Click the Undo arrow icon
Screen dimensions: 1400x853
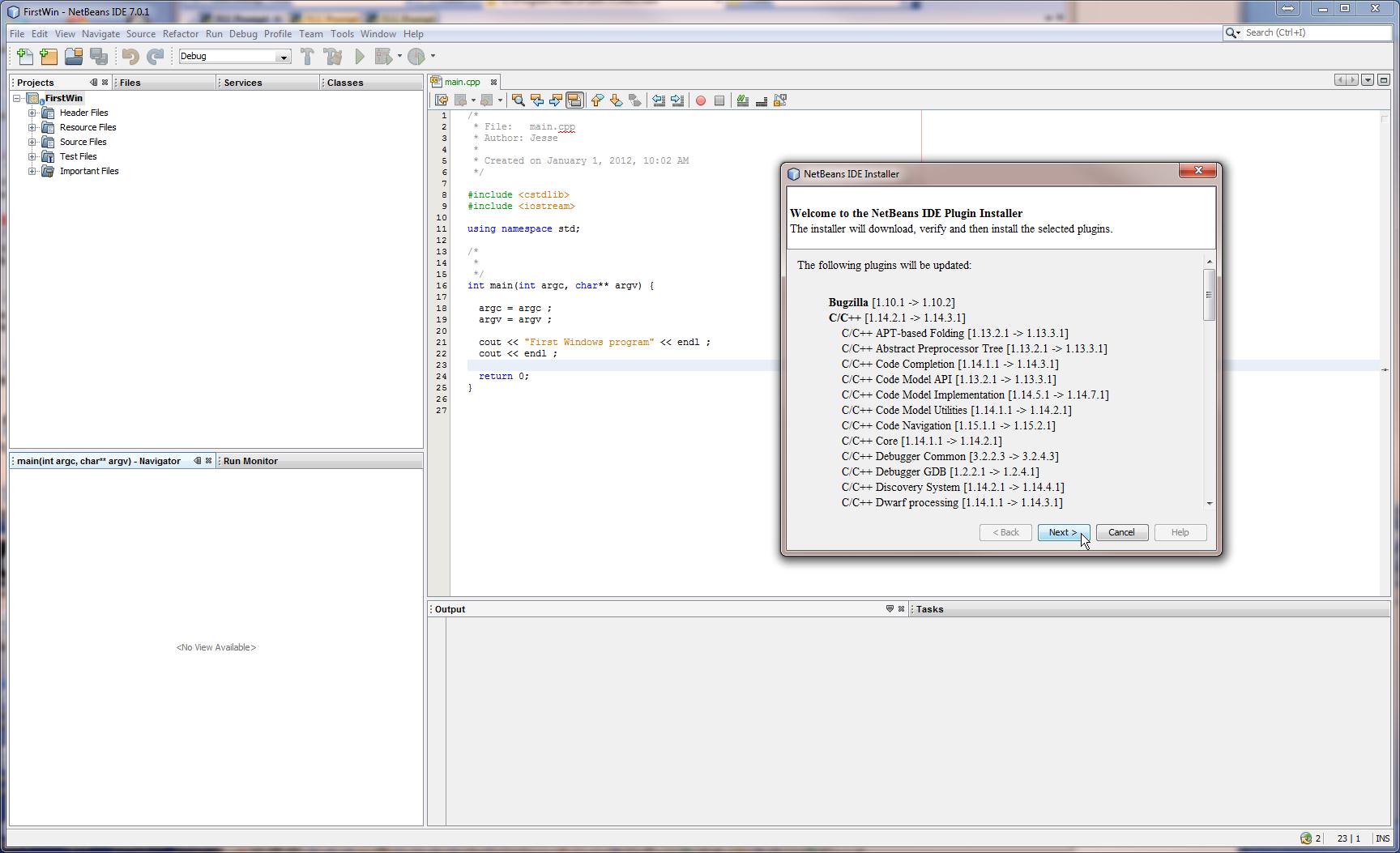pyautogui.click(x=130, y=56)
